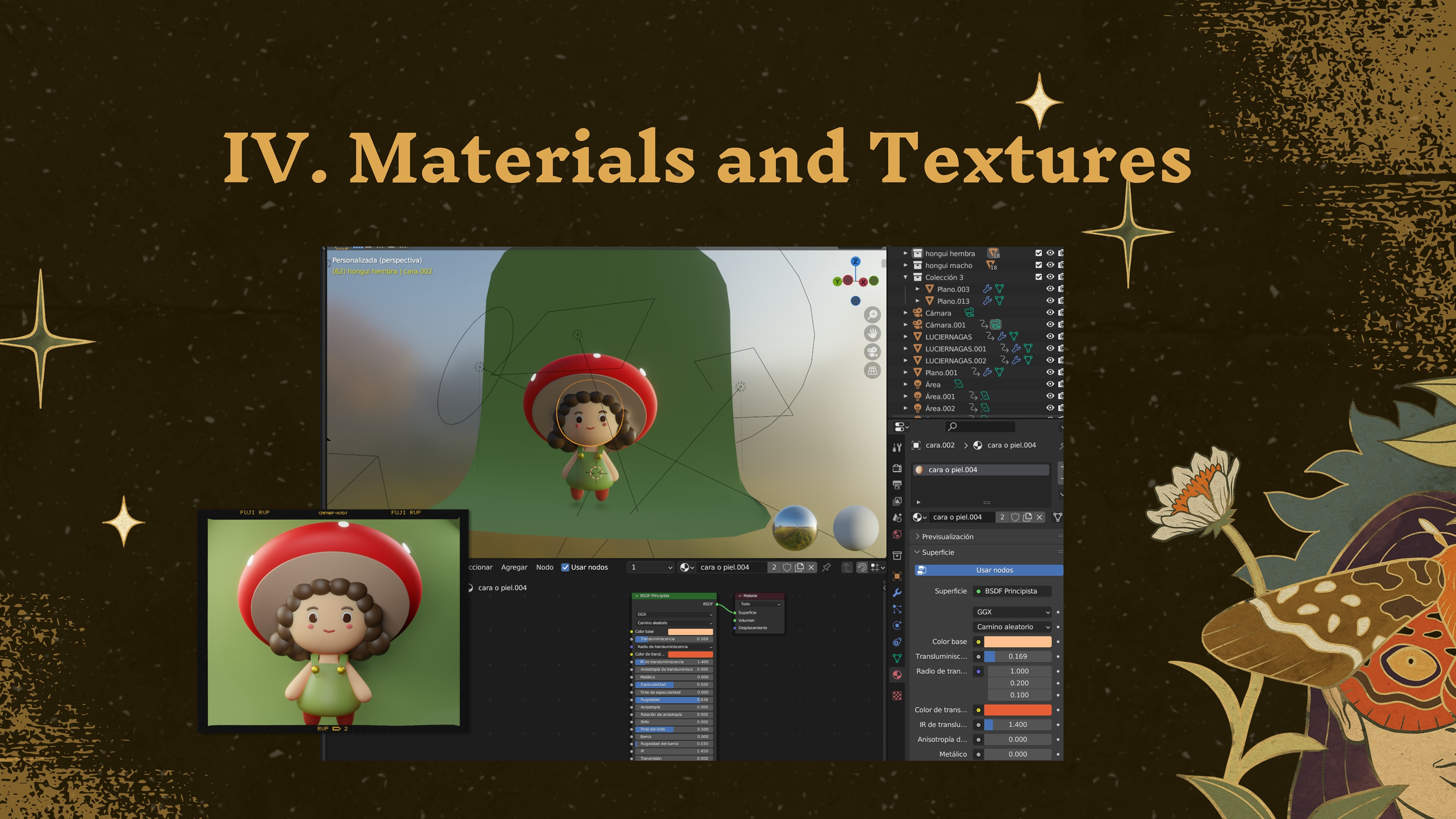Screen dimensions: 1456x819
Task: Open the Object Data green triangle tab
Action: (897, 658)
